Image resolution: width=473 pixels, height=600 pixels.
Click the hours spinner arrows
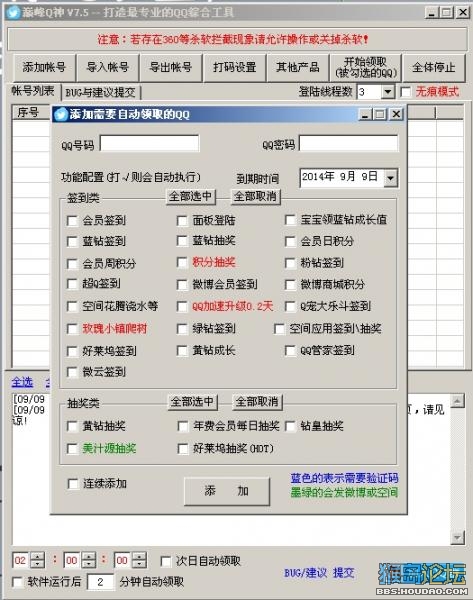click(38, 561)
